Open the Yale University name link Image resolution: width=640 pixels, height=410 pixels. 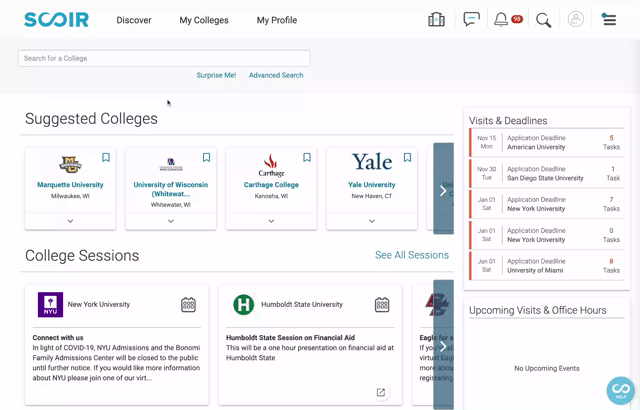[371, 185]
